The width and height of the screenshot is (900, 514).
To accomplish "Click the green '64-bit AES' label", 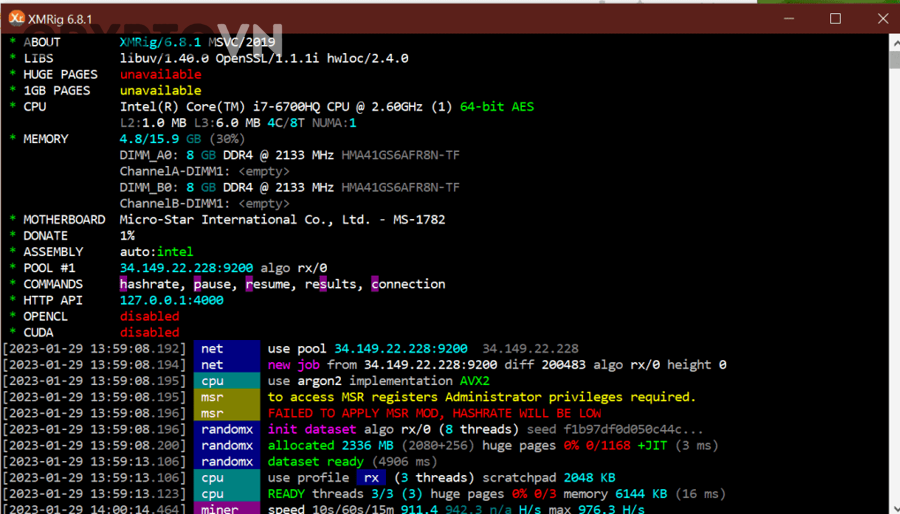I will pos(496,107).
